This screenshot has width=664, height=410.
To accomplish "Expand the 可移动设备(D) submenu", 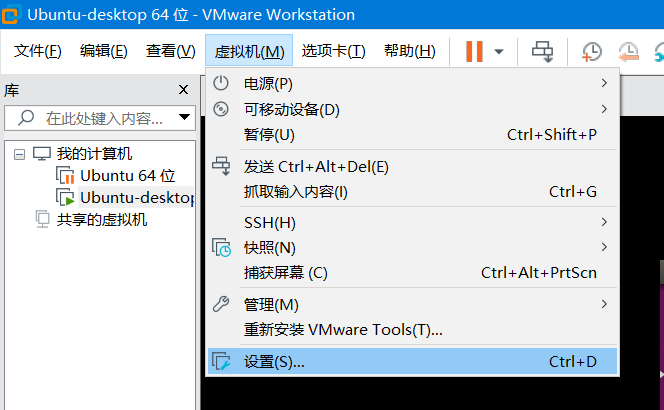I will (x=412, y=109).
